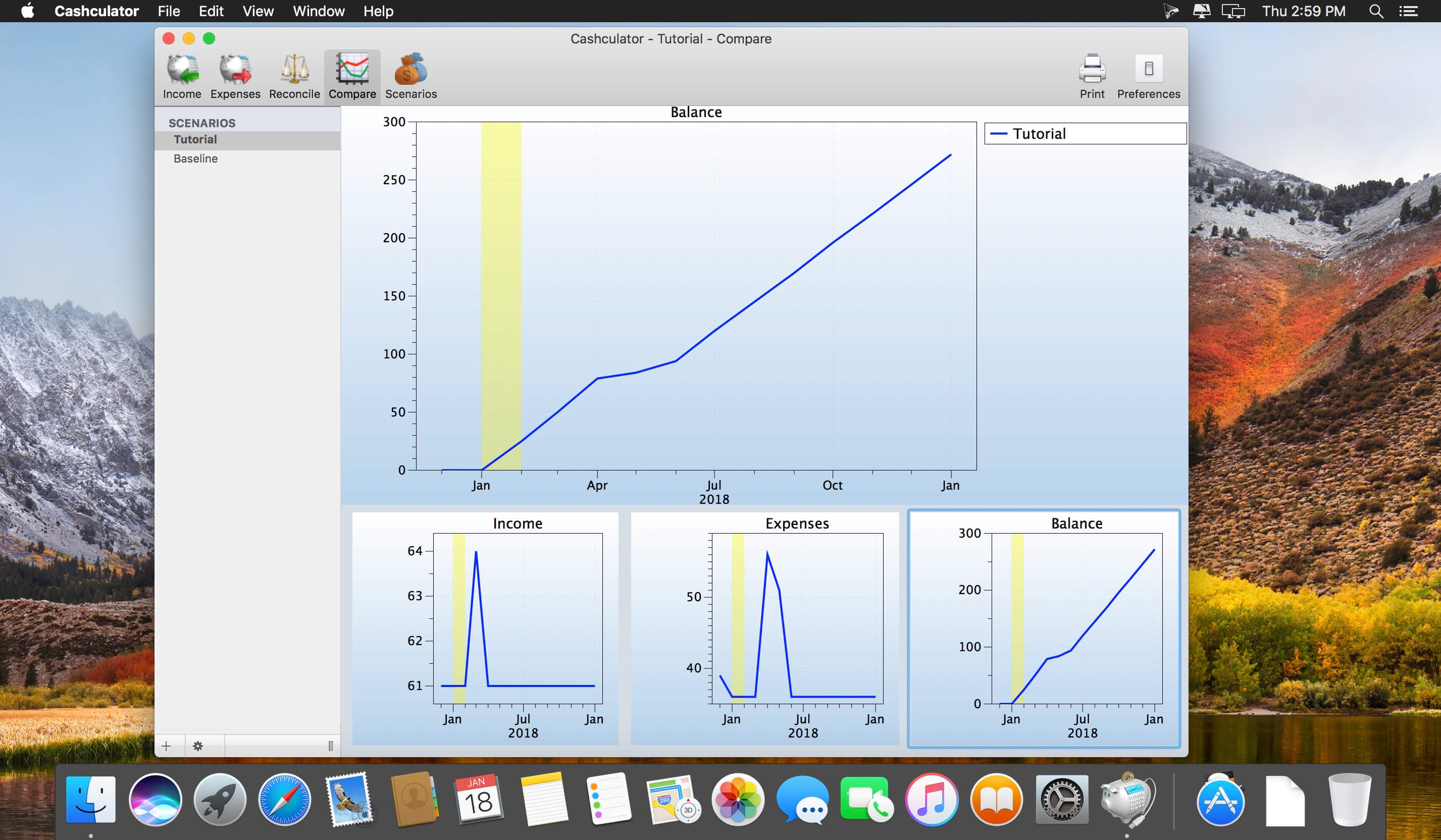Launch Maps from the Dock
The image size is (1441, 840).
(x=673, y=800)
